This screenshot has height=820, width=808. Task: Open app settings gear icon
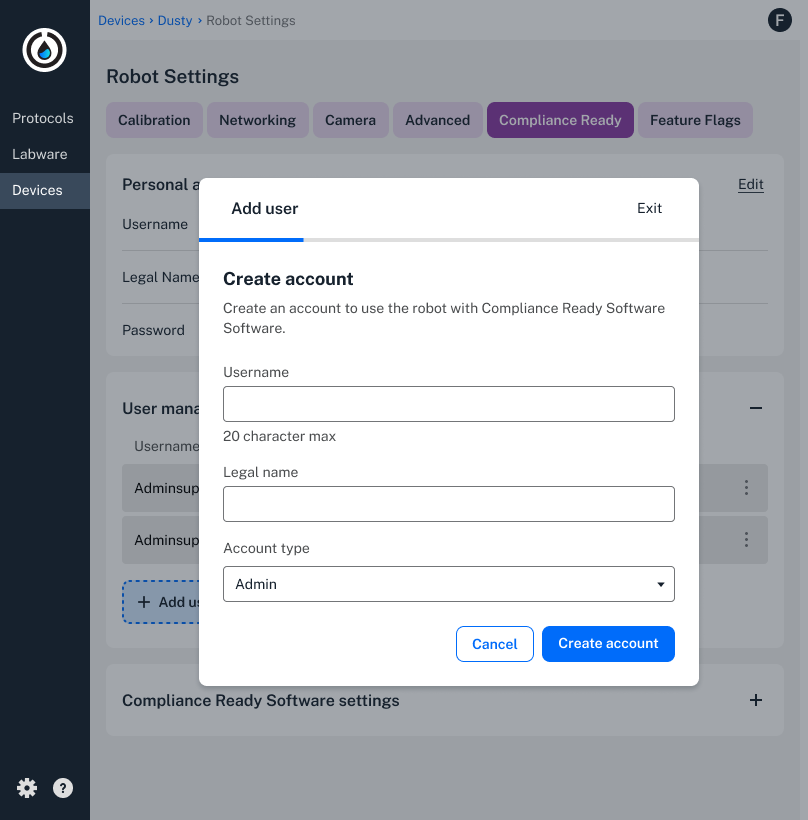point(27,788)
